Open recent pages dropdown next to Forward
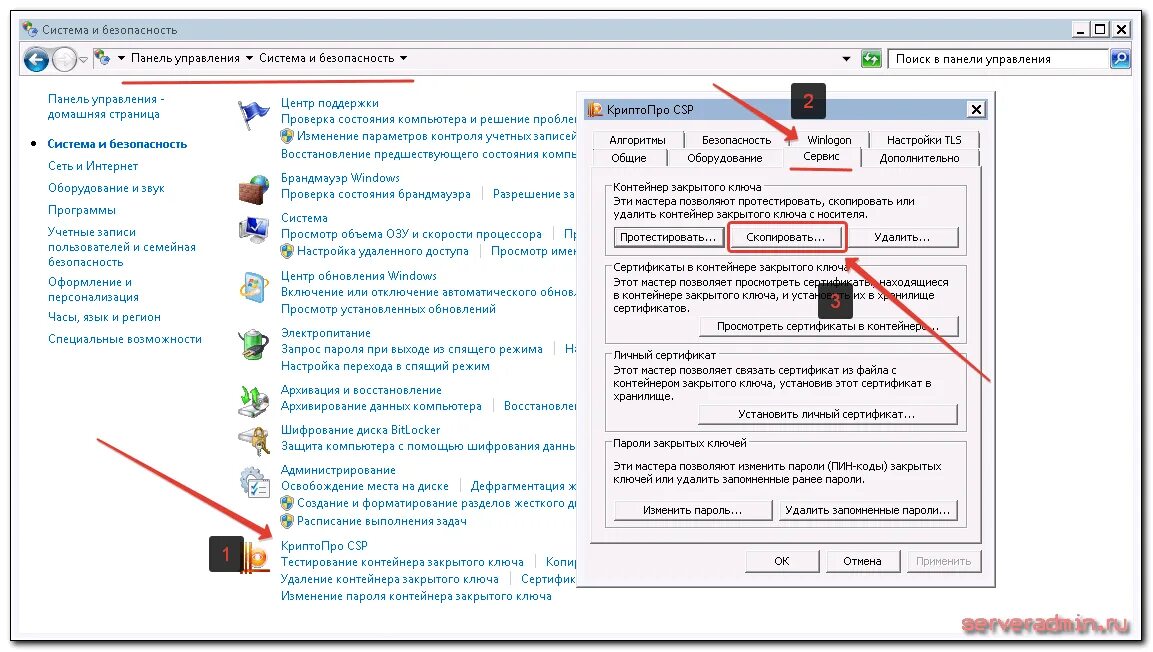Viewport: 1153px width, 652px height. point(83,59)
